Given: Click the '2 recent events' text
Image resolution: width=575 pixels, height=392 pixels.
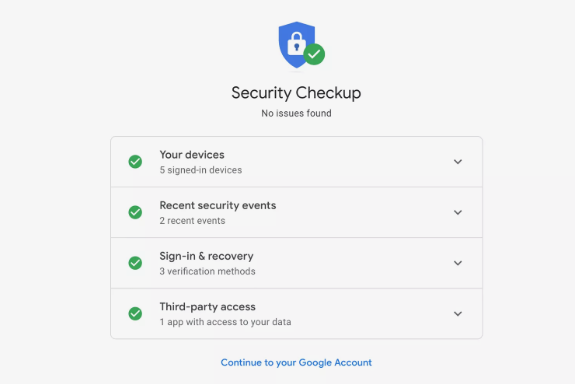Looking at the screenshot, I should 192,221.
